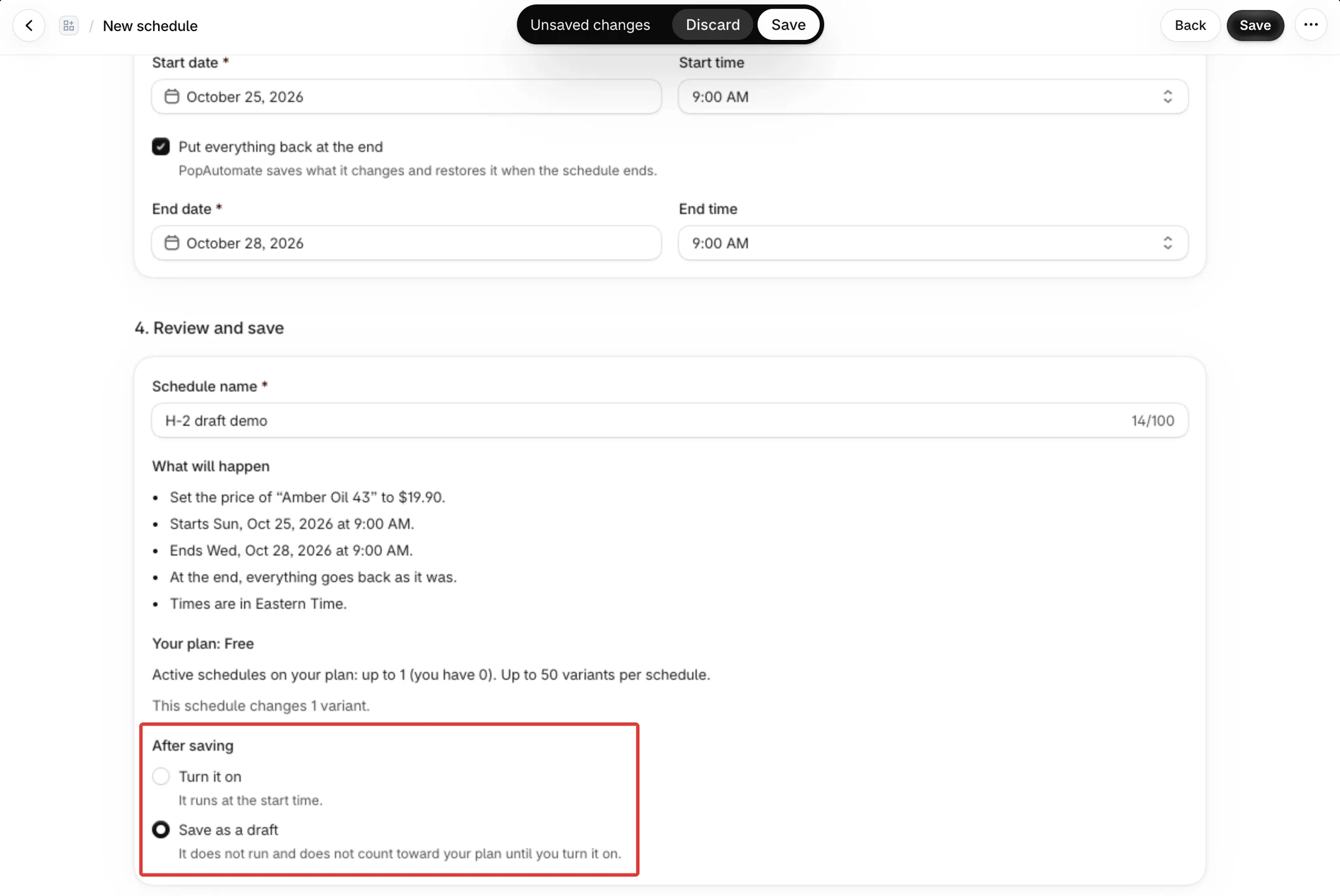Viewport: 1340px width, 896px height.
Task: Click the 4. Review and save heading
Action: click(x=209, y=328)
